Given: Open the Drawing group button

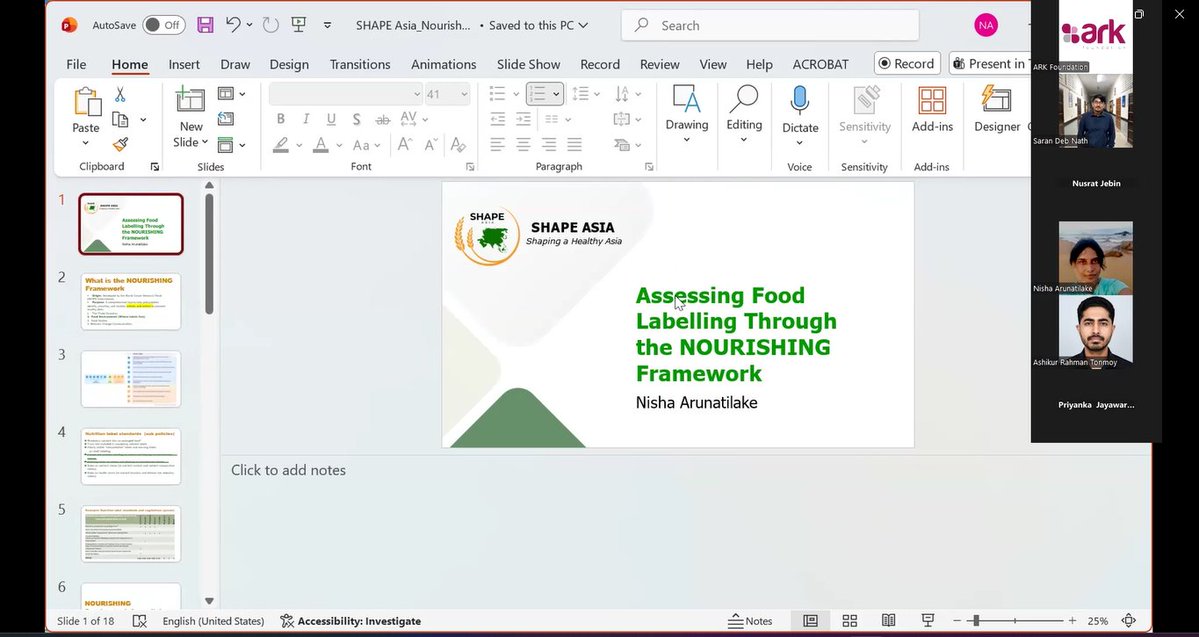Looking at the screenshot, I should click(x=687, y=113).
